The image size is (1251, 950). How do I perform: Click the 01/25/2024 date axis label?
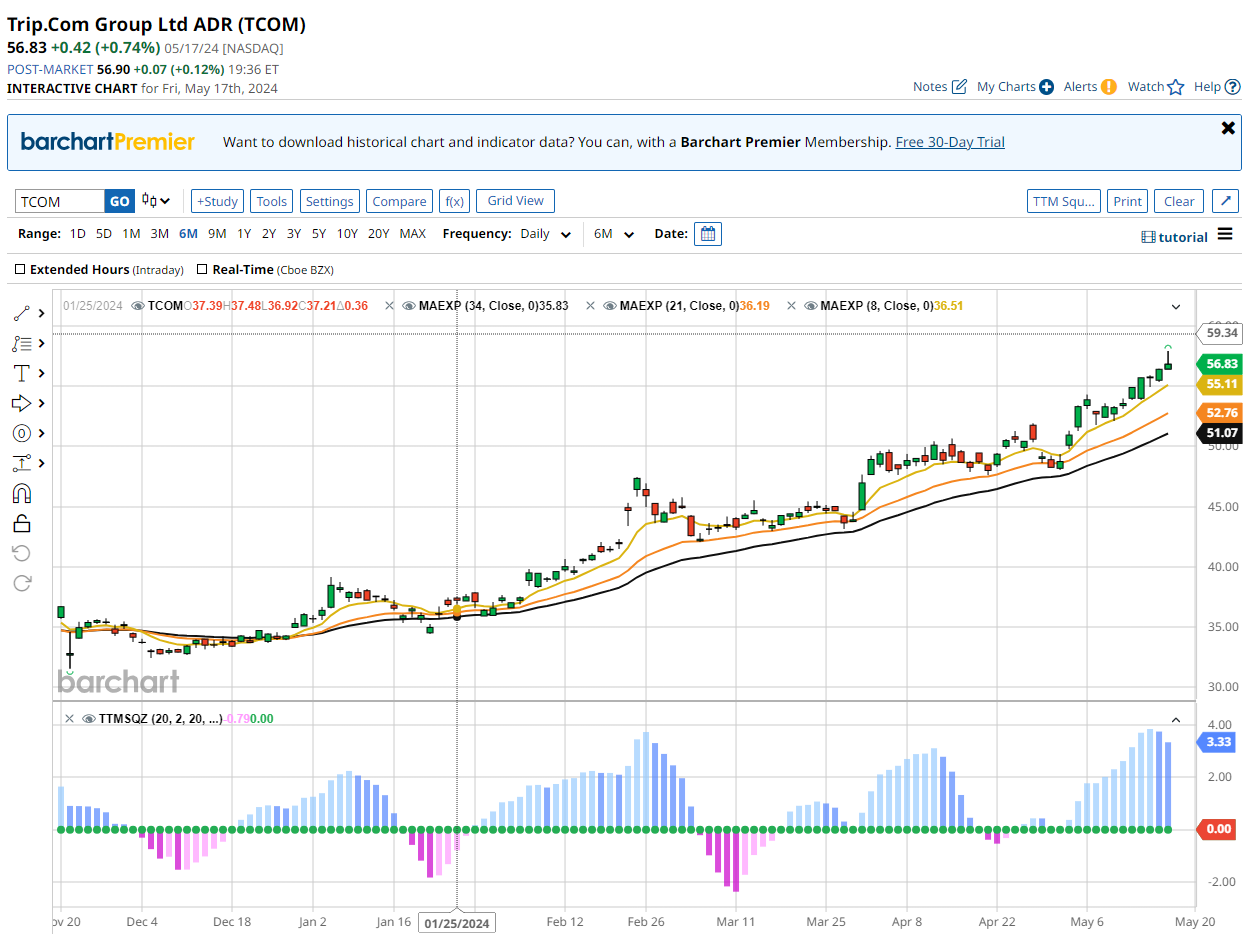click(x=457, y=923)
